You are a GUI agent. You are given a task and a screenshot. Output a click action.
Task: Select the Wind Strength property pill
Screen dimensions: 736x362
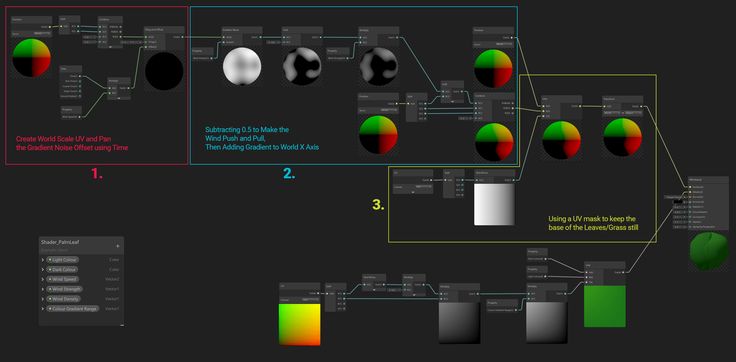point(64,289)
